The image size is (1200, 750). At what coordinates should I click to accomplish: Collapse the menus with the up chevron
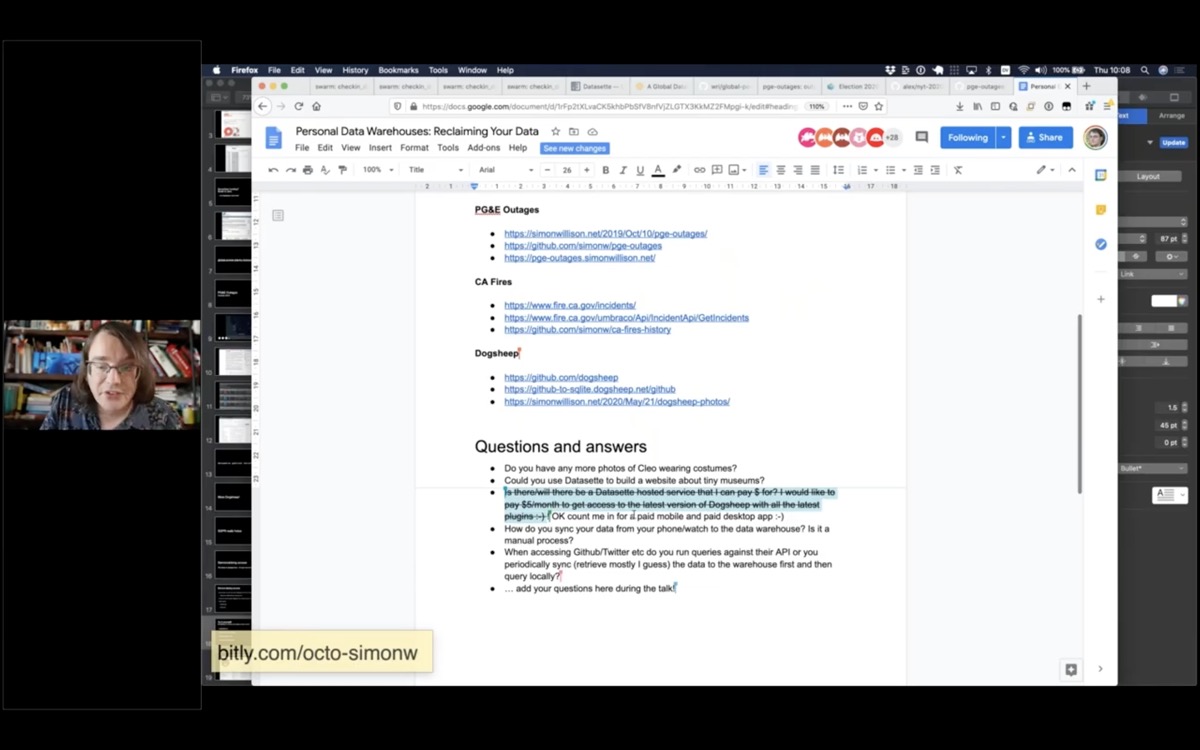tap(1072, 170)
